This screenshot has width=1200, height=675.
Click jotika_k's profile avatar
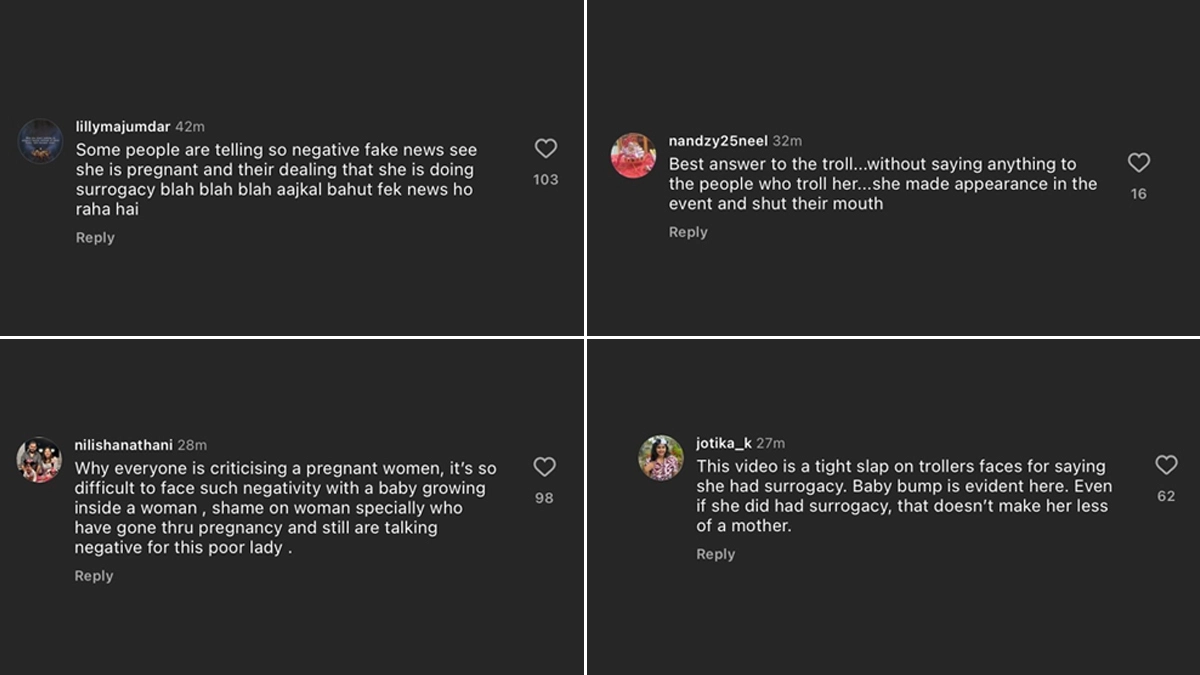click(661, 458)
